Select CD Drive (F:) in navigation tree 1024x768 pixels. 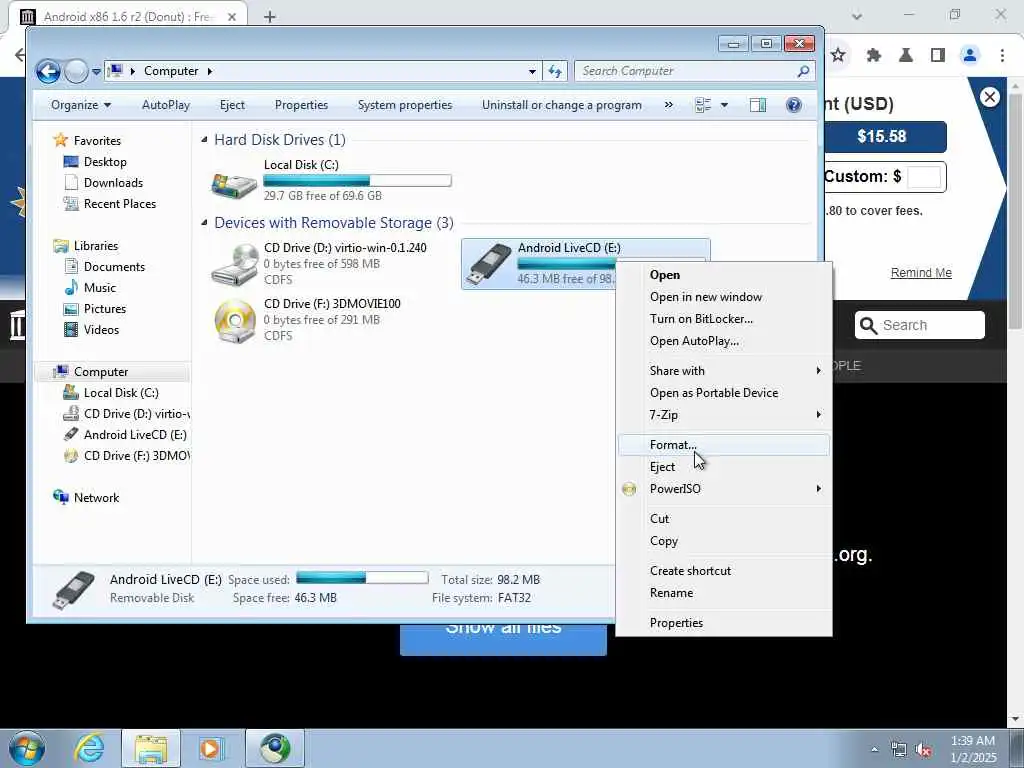point(136,456)
